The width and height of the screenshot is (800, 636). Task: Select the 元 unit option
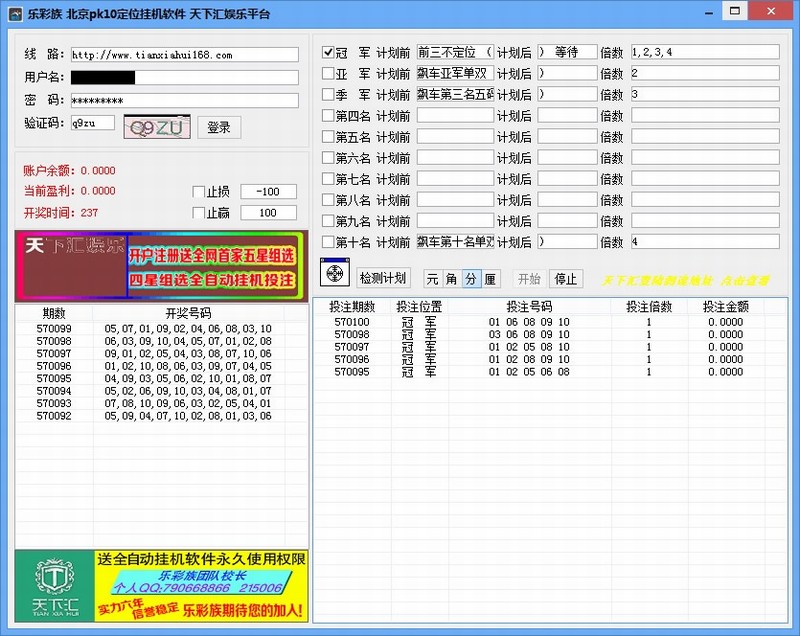tap(433, 279)
